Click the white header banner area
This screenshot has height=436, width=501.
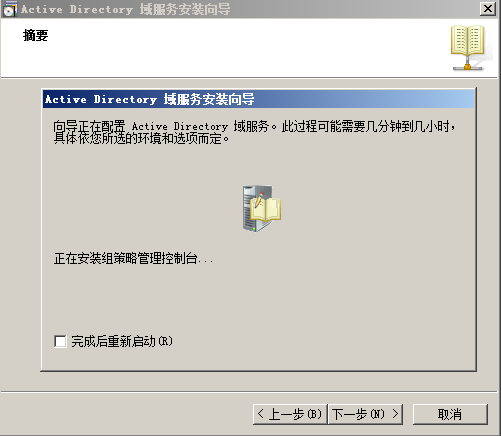tap(250, 48)
